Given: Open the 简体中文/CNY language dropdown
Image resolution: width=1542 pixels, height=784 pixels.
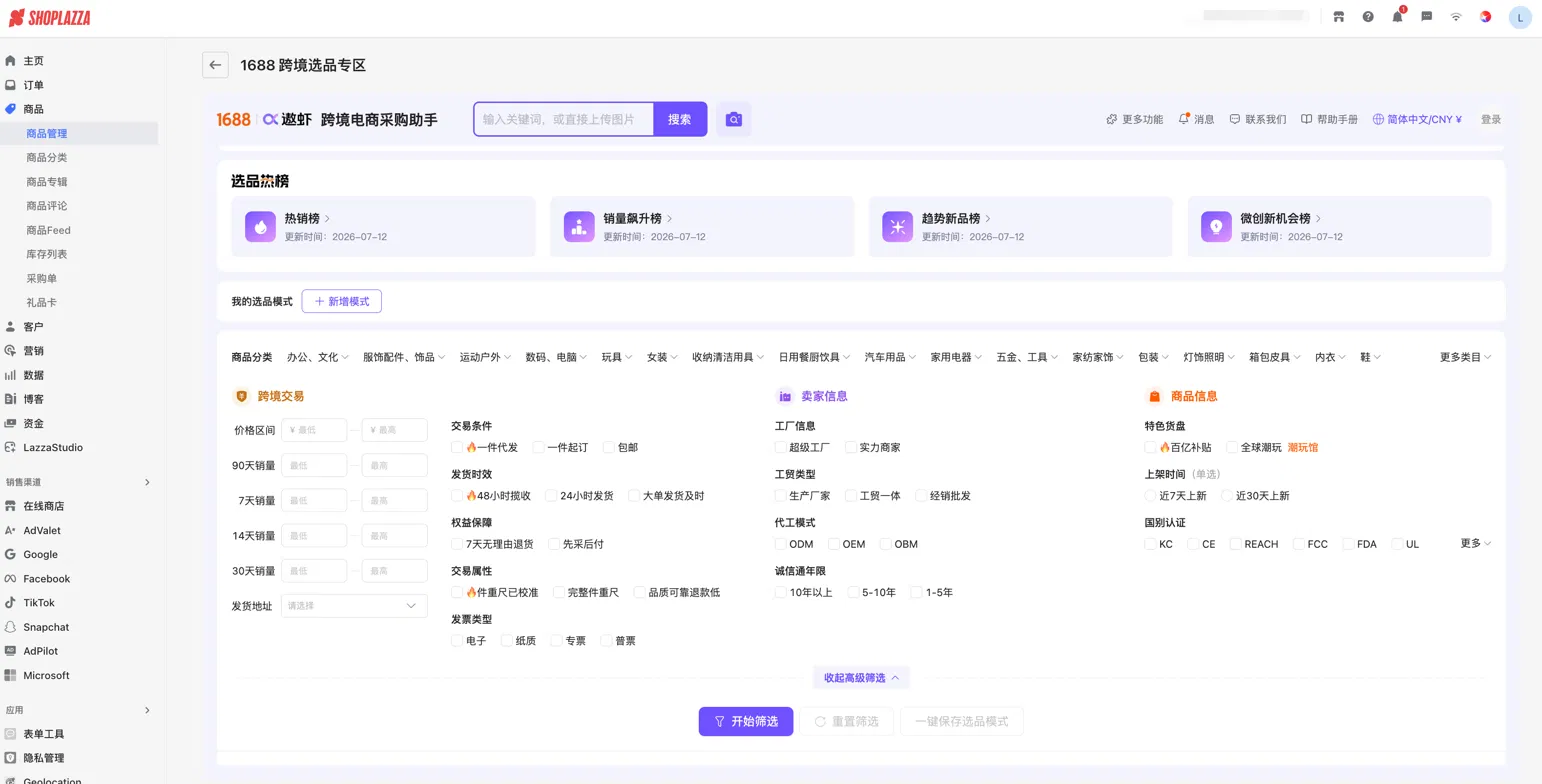Looking at the screenshot, I should (x=1418, y=119).
